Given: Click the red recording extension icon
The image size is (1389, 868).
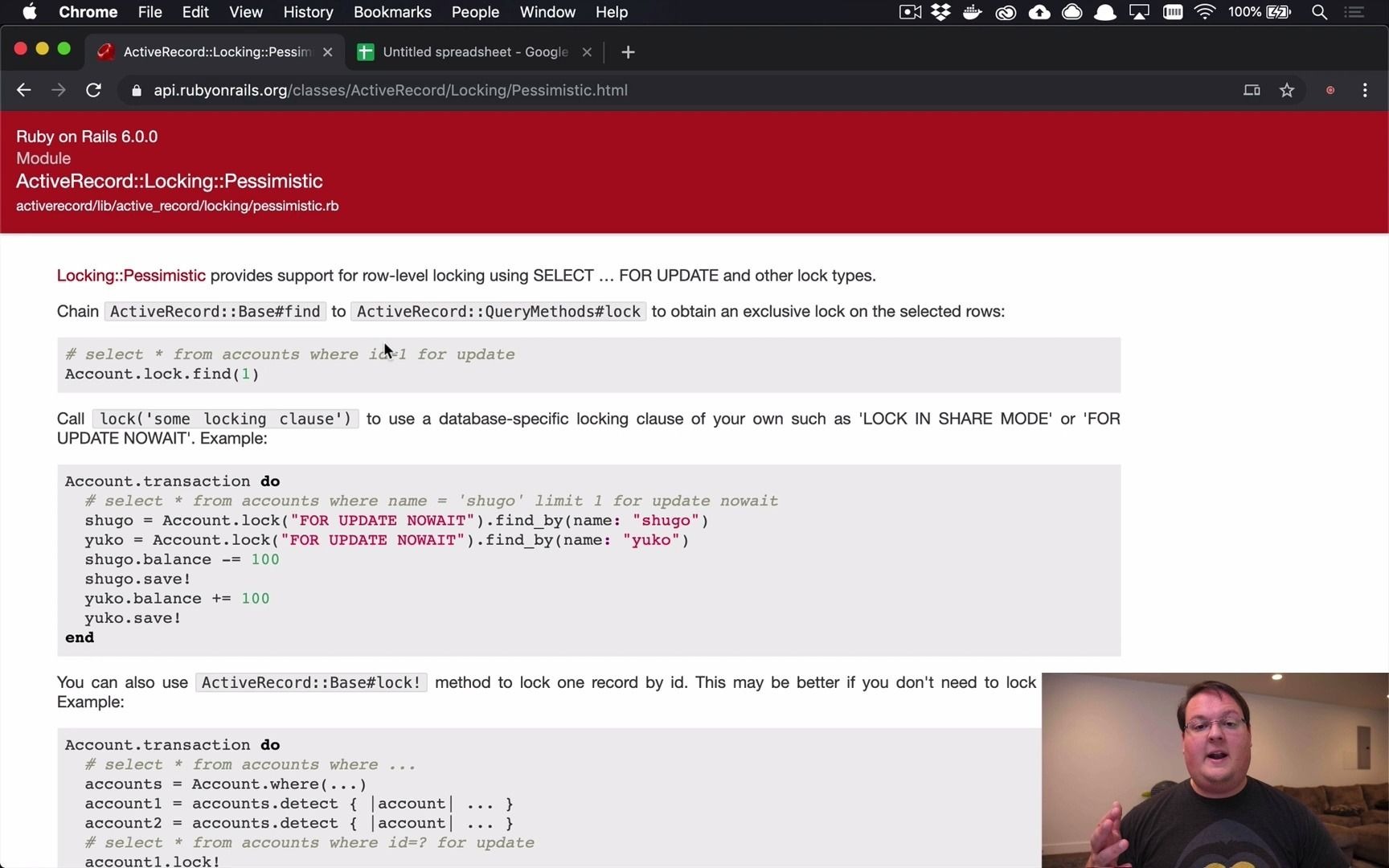Looking at the screenshot, I should [x=1330, y=90].
